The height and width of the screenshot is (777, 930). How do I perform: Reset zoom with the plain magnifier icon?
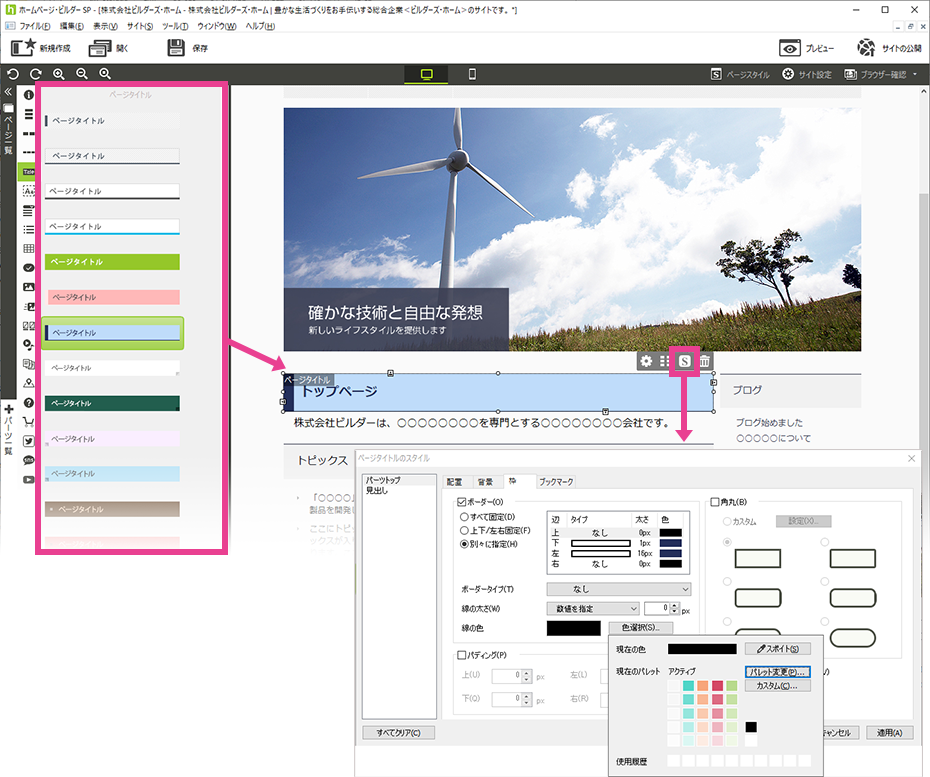coord(105,74)
